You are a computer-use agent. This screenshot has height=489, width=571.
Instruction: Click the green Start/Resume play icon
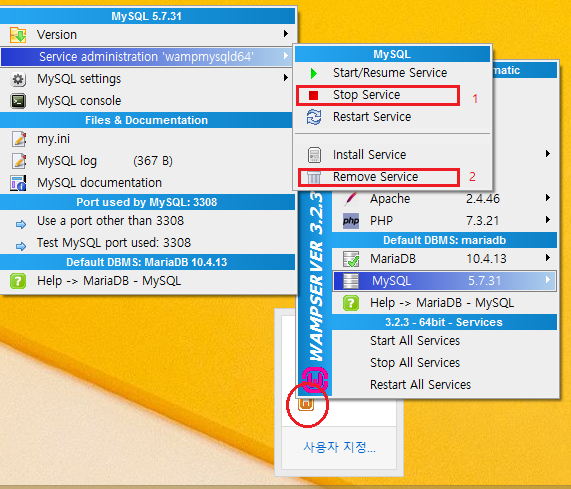314,73
